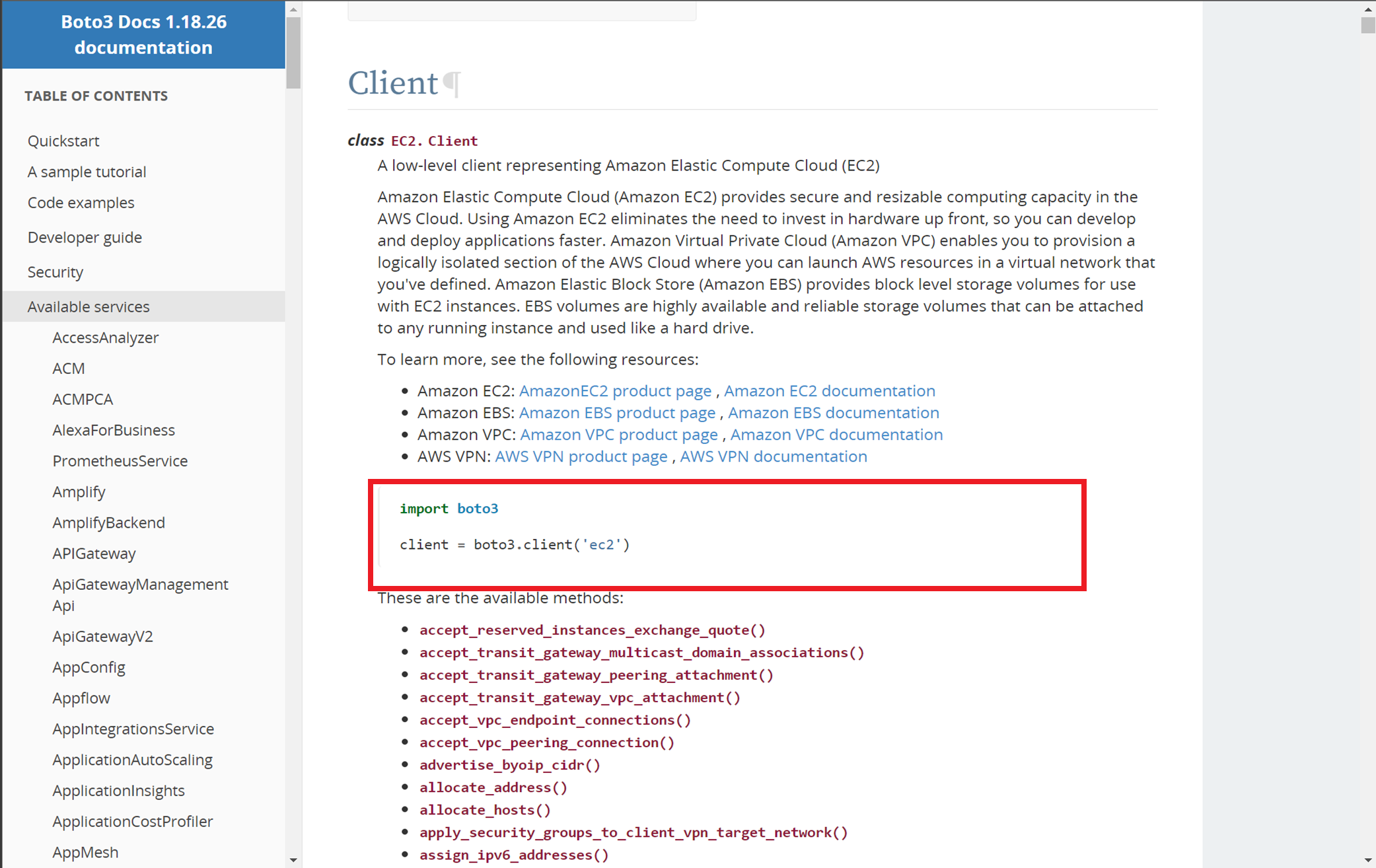Expand the Code examples section
This screenshot has height=868, width=1376.
[81, 203]
